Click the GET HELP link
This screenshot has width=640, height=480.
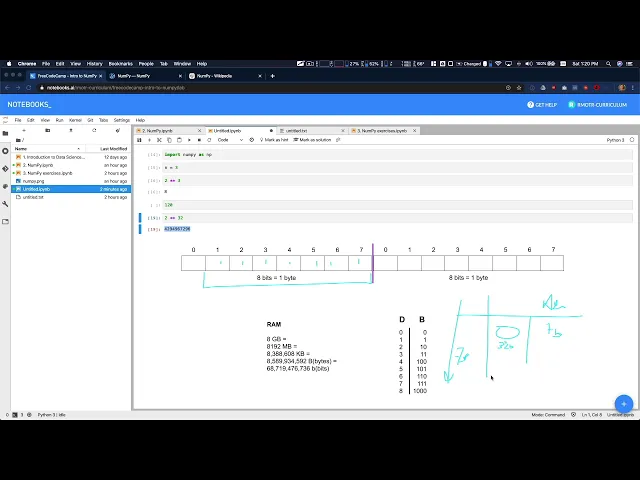(542, 105)
